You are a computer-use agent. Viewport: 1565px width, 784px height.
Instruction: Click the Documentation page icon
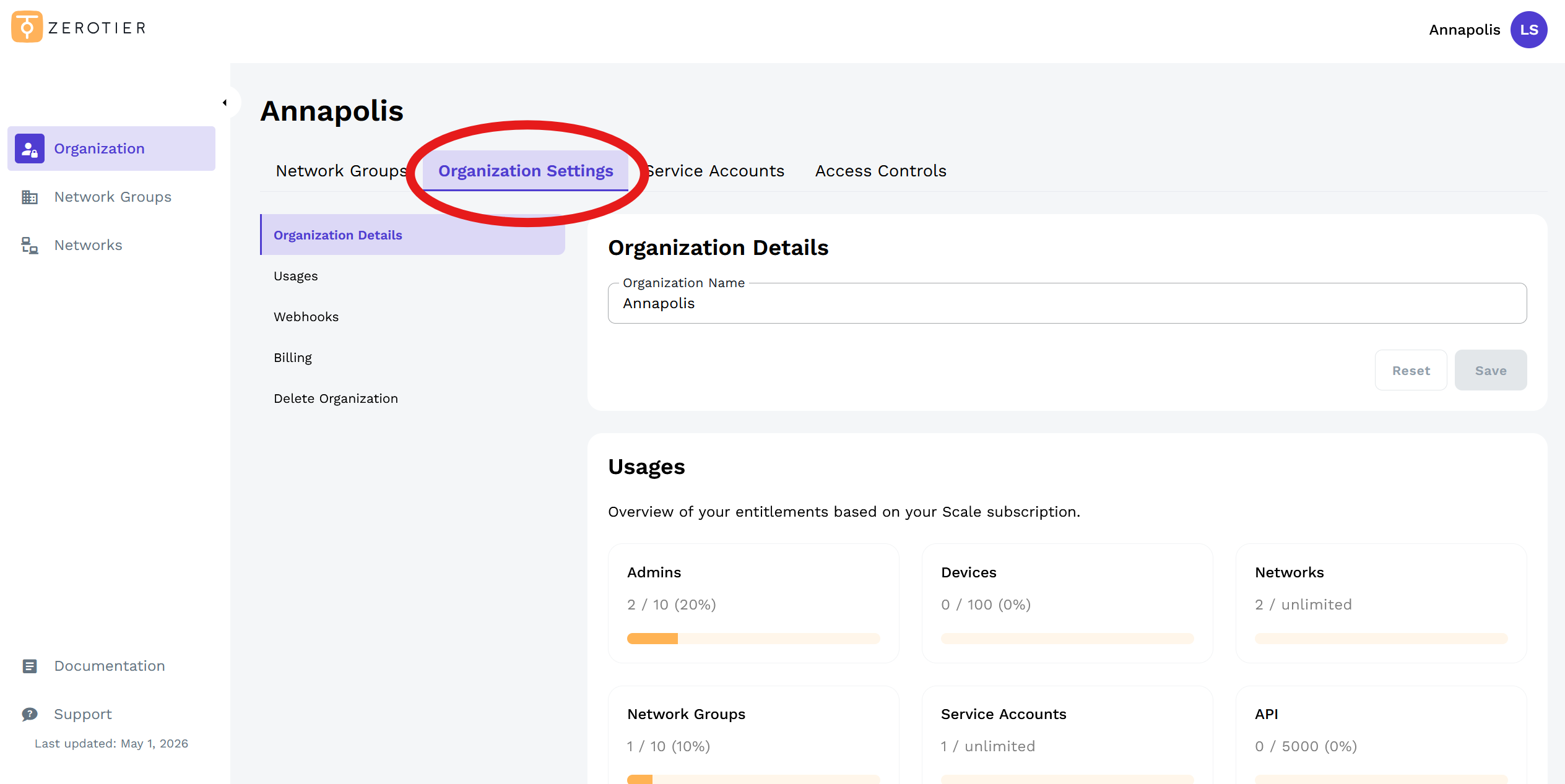[30, 666]
